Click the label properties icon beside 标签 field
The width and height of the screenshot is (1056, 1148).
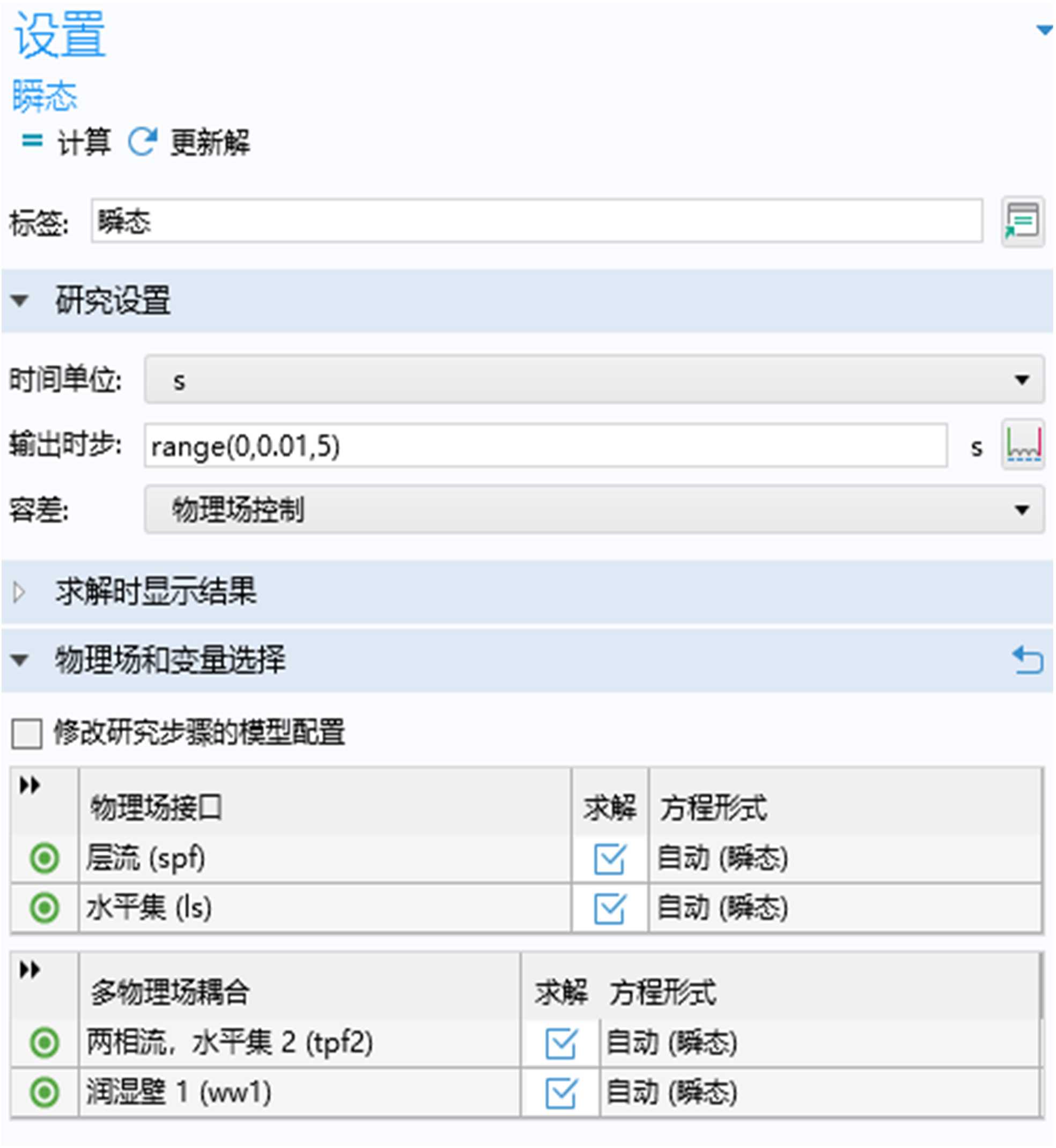pos(1022,221)
